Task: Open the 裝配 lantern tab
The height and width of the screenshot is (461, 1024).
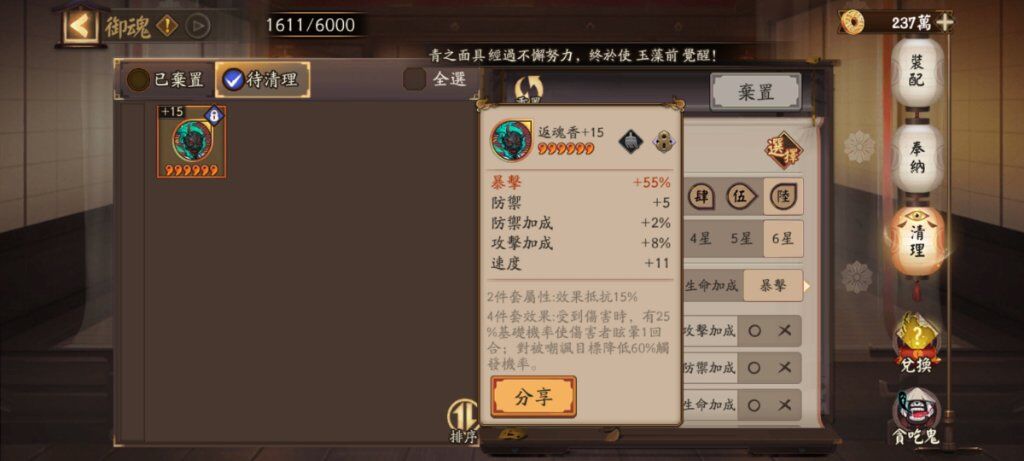Action: point(918,72)
